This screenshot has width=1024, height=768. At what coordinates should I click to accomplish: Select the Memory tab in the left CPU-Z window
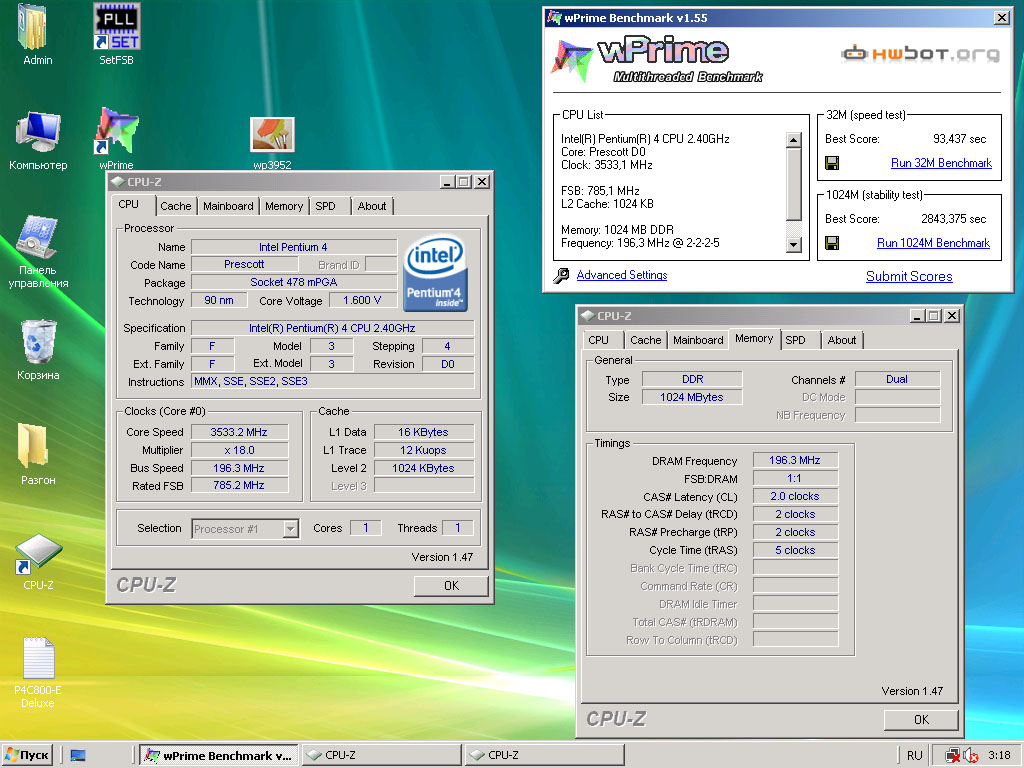pyautogui.click(x=283, y=206)
